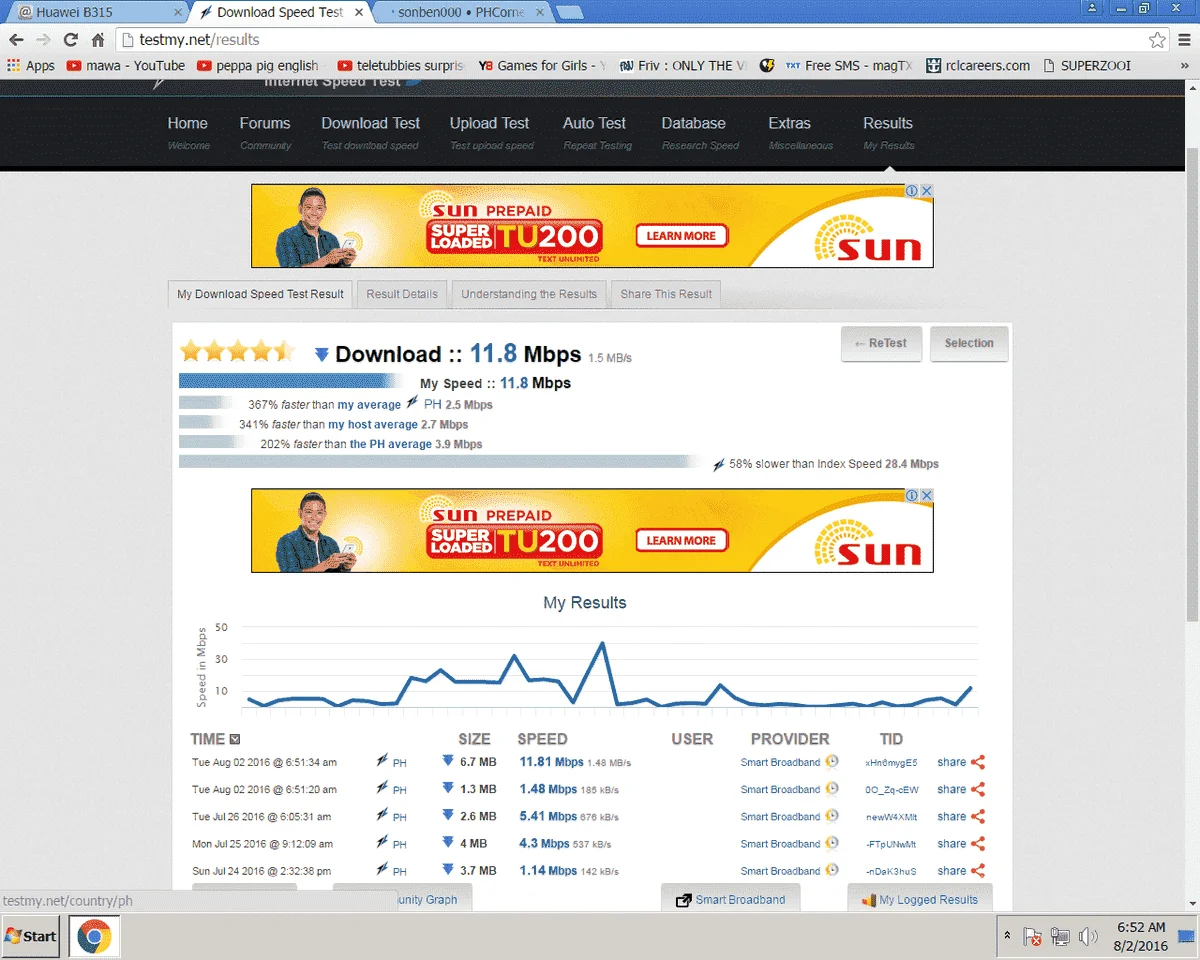The image size is (1200, 960).
Task: Click the PH country link in 6:51:34 row
Action: [400, 763]
